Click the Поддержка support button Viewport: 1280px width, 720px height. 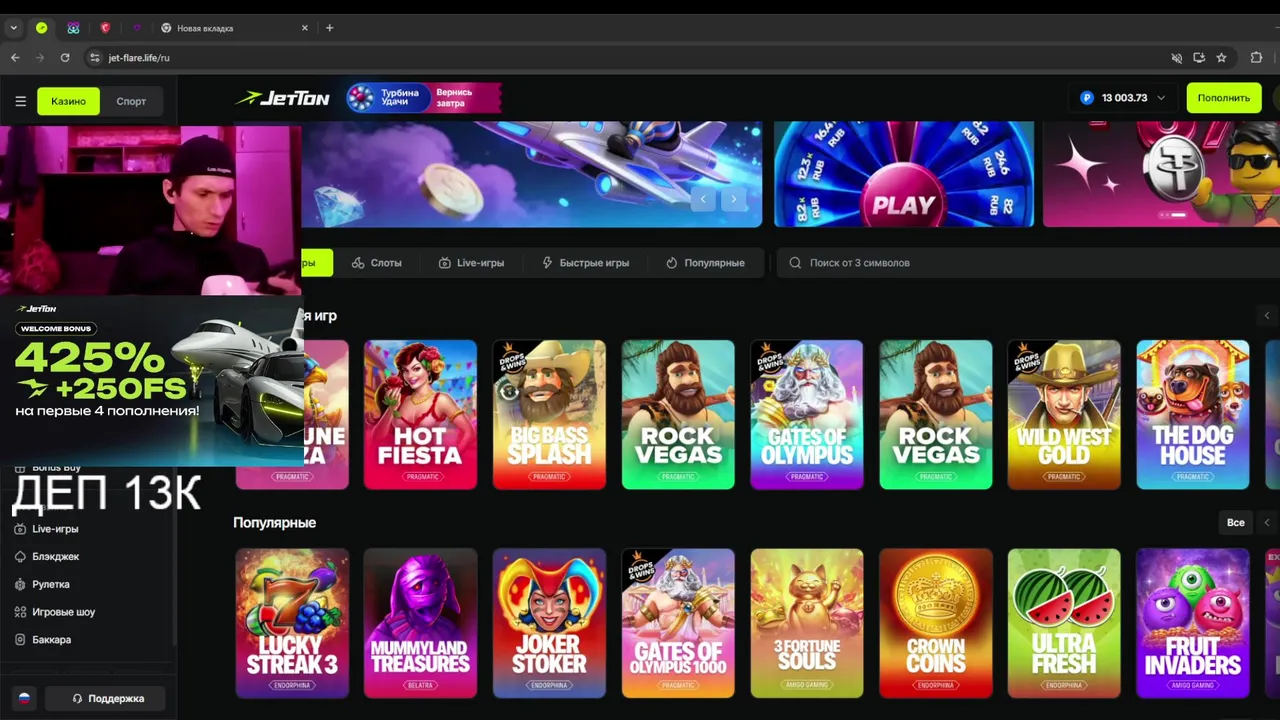click(x=105, y=699)
